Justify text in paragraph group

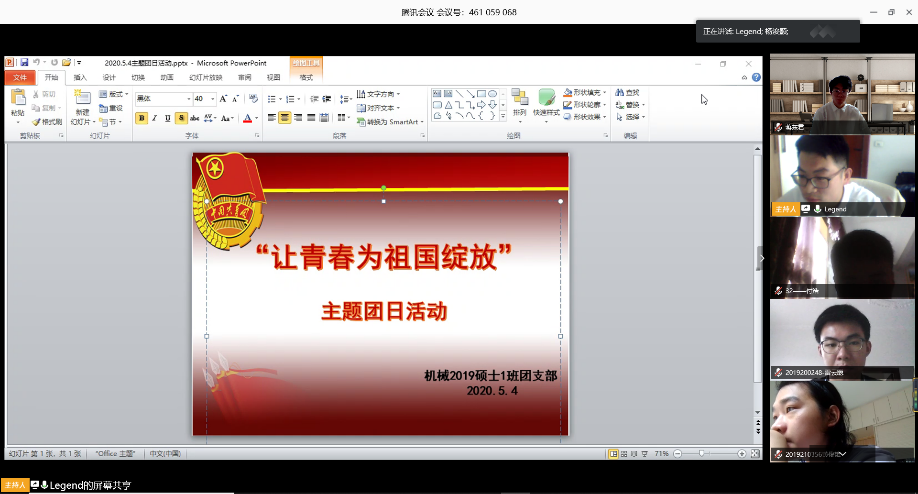(x=311, y=118)
